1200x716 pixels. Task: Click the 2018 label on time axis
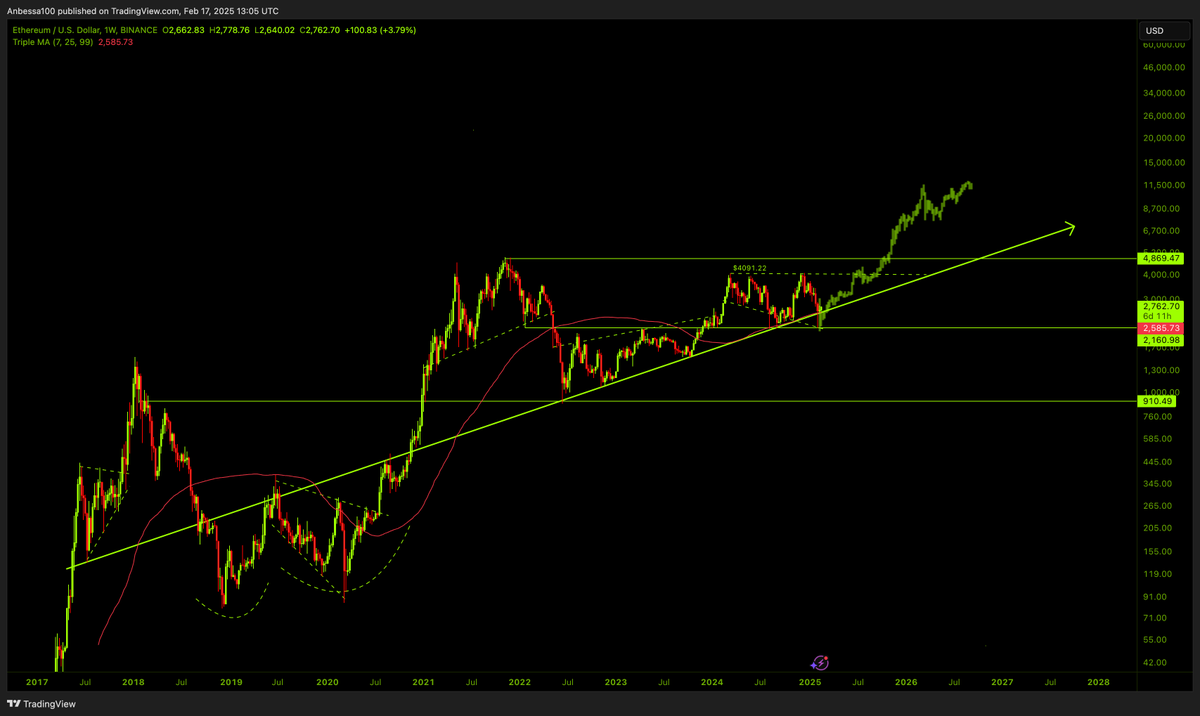click(133, 682)
